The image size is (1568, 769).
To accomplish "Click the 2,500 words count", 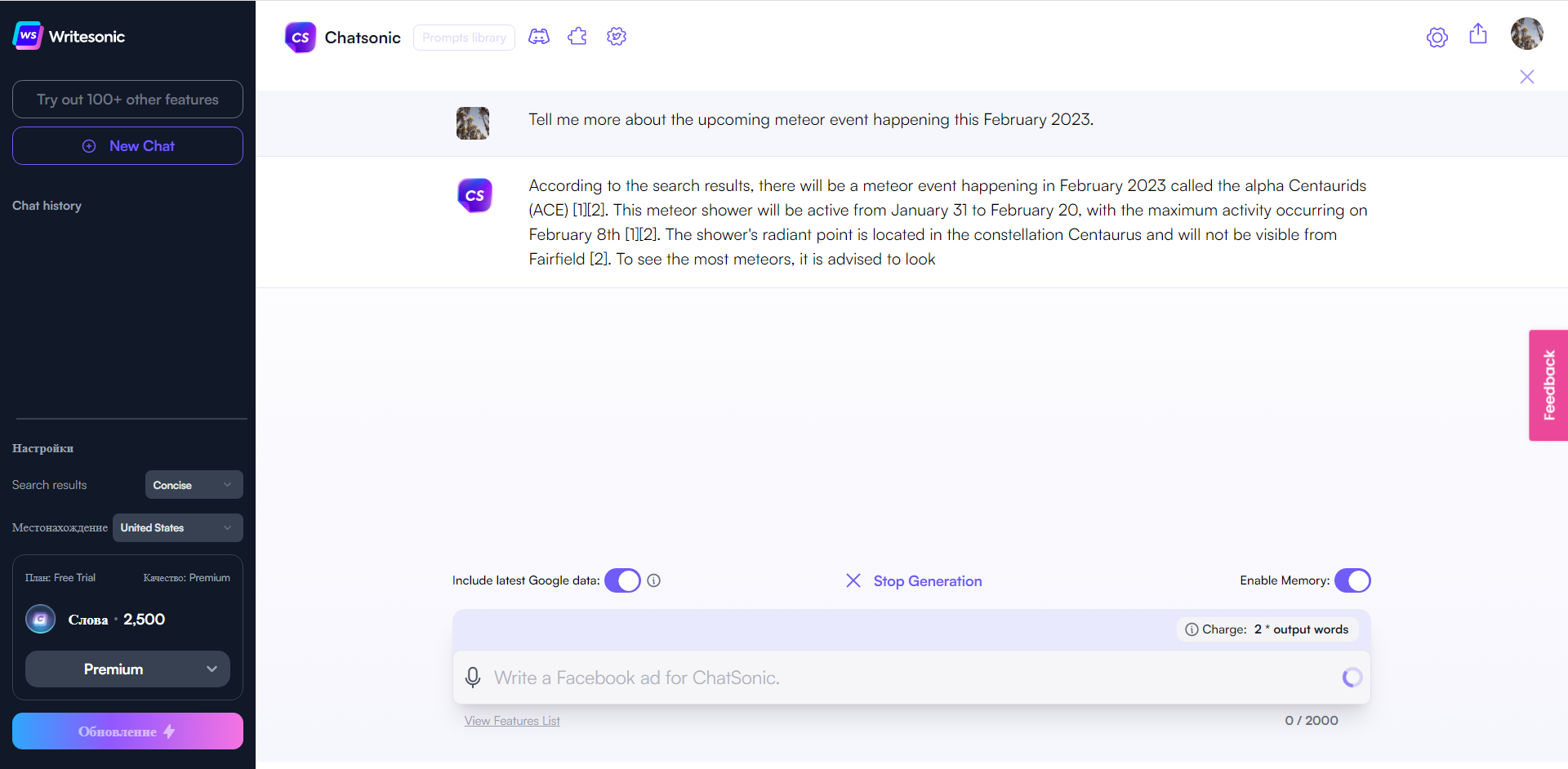I will 145,620.
